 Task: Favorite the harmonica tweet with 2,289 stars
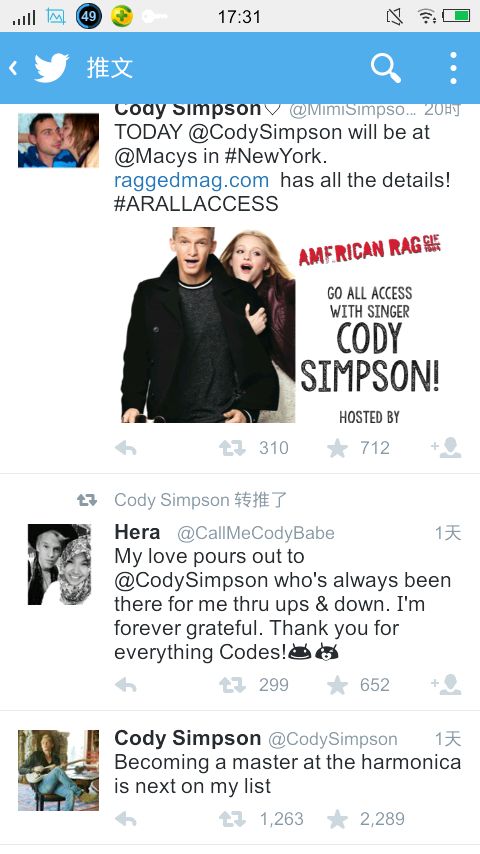(337, 819)
